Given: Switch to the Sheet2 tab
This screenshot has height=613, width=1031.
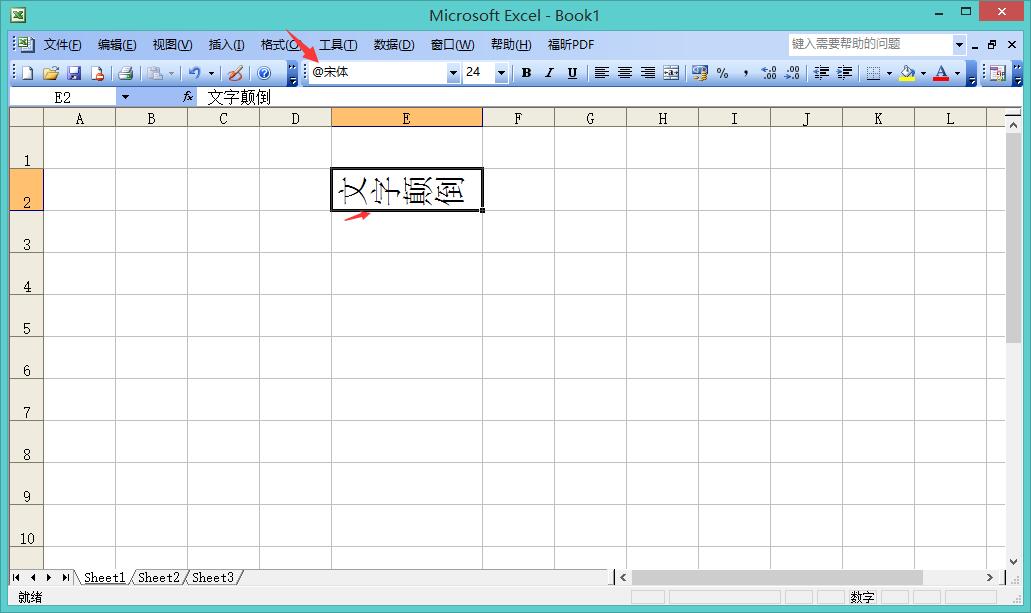Looking at the screenshot, I should click(158, 577).
